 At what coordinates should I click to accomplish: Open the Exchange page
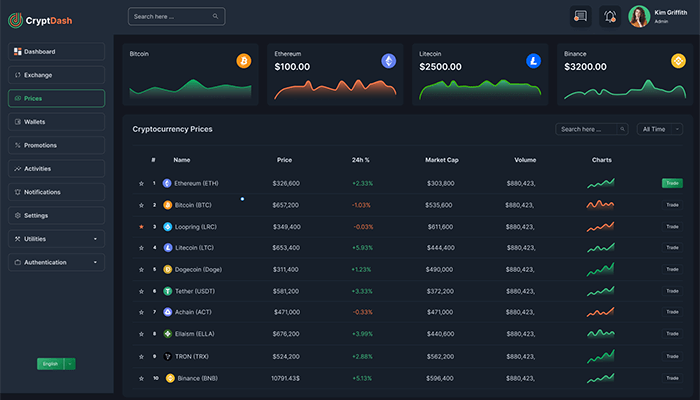point(56,75)
